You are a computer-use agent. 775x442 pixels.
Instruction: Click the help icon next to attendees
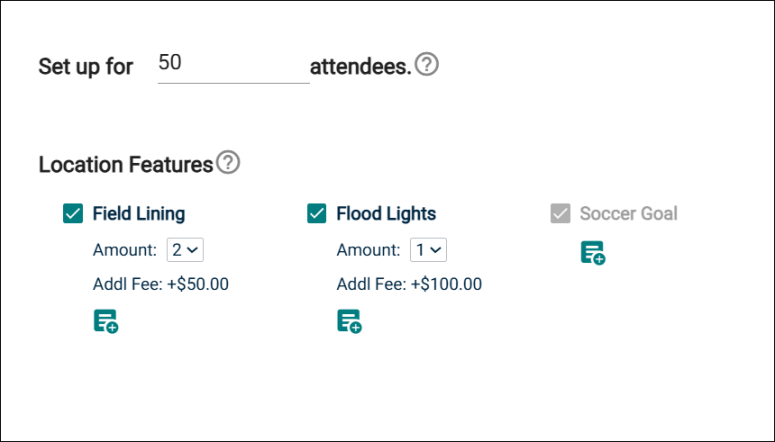tap(427, 64)
